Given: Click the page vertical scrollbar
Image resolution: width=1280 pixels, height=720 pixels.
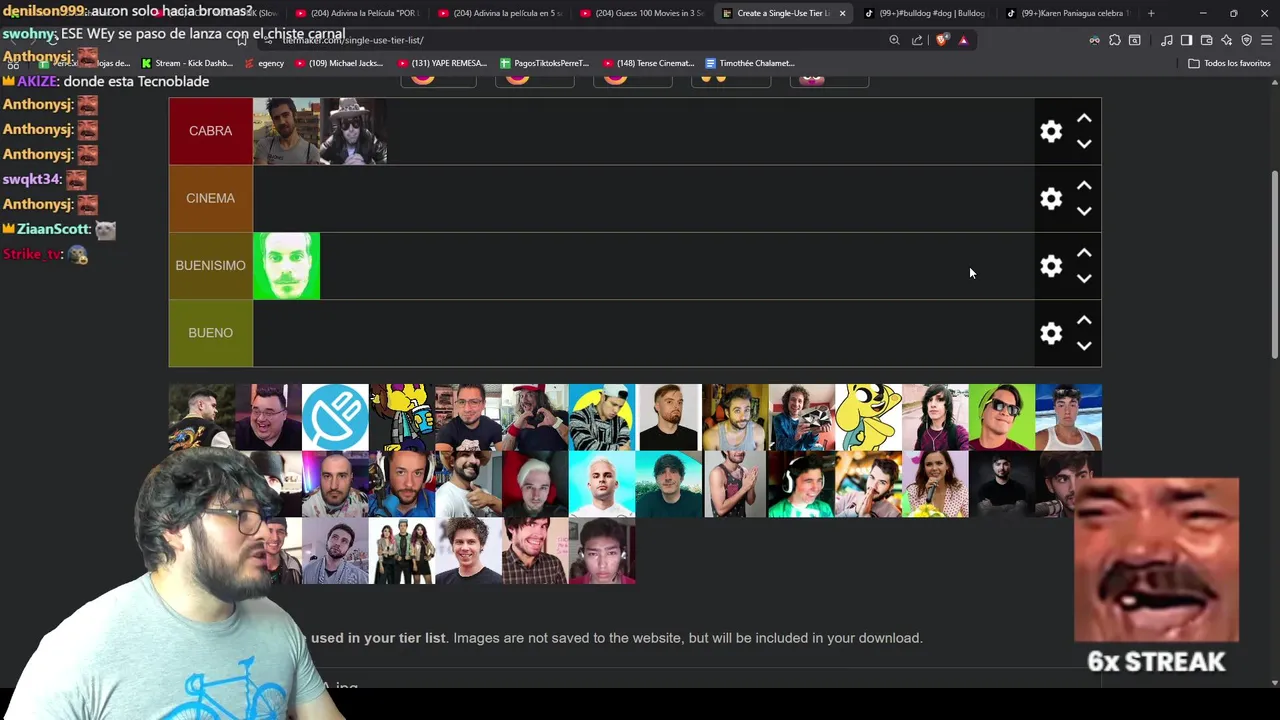Looking at the screenshot, I should (x=1274, y=264).
